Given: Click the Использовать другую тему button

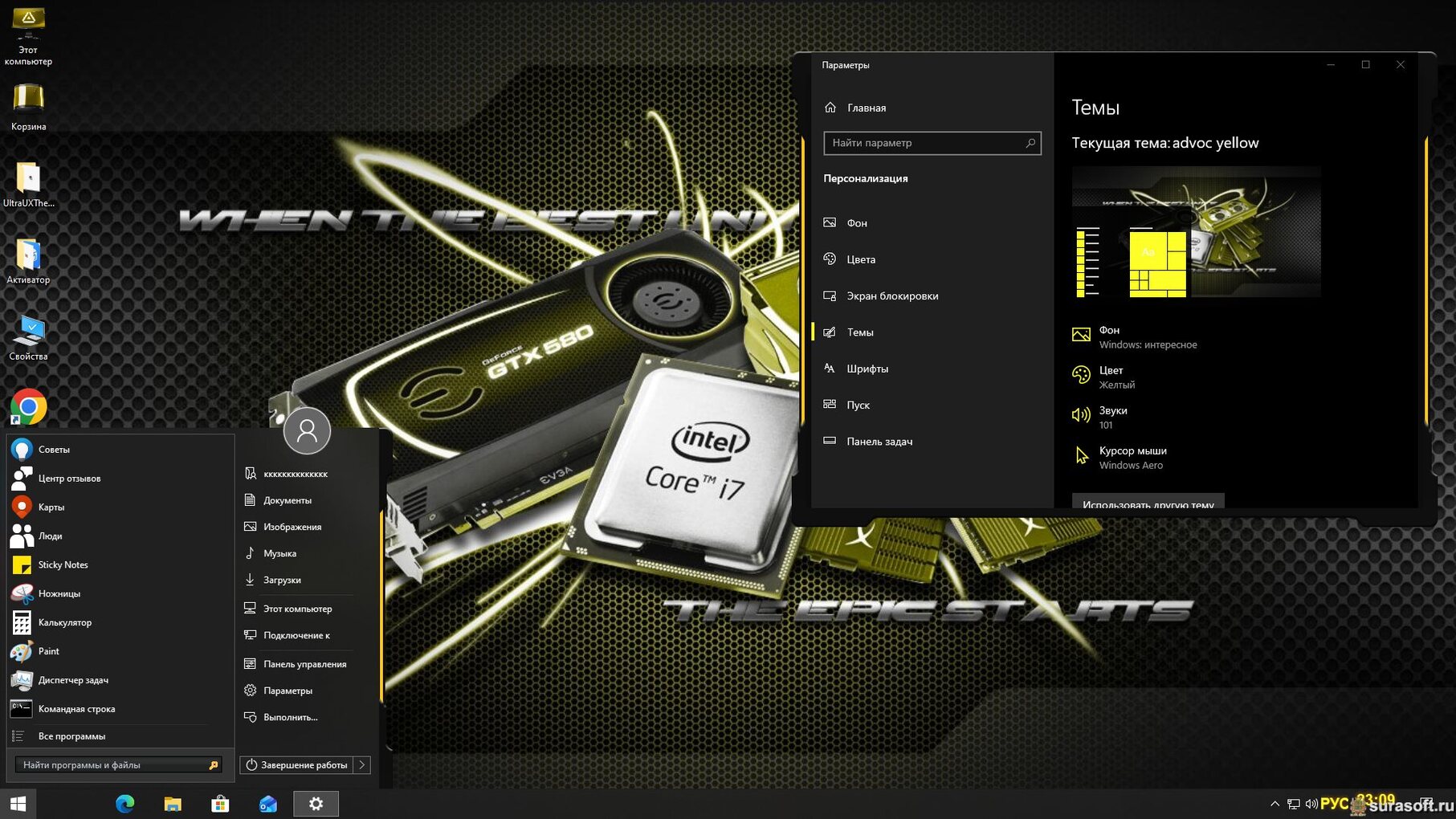Looking at the screenshot, I should (x=1148, y=501).
